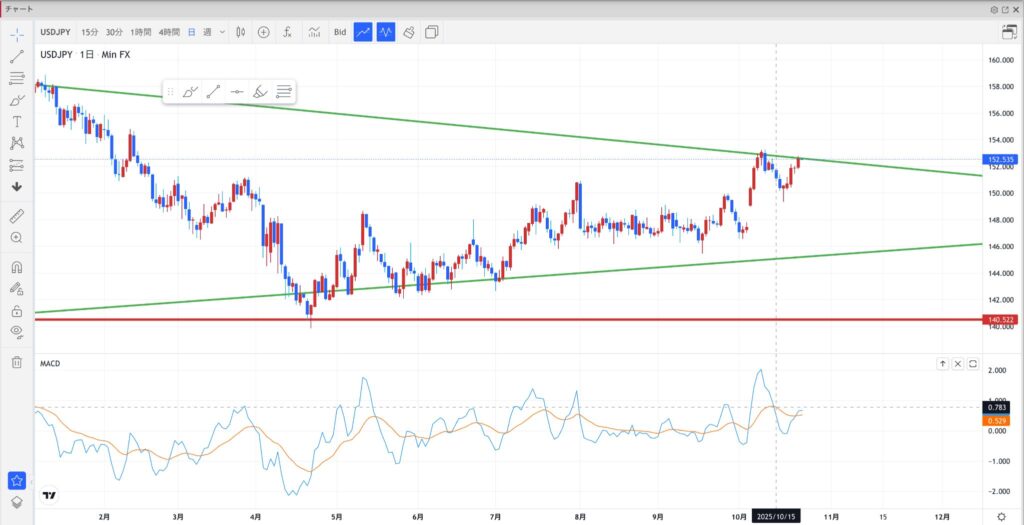Click the zoom in magnifier tool
This screenshot has height=525, width=1024.
17,237
